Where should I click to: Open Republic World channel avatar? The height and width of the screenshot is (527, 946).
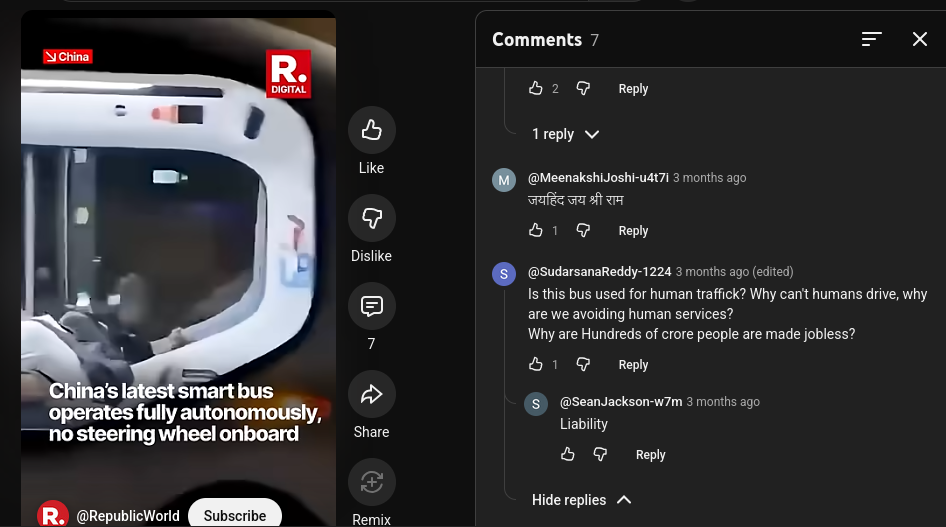(x=52, y=515)
